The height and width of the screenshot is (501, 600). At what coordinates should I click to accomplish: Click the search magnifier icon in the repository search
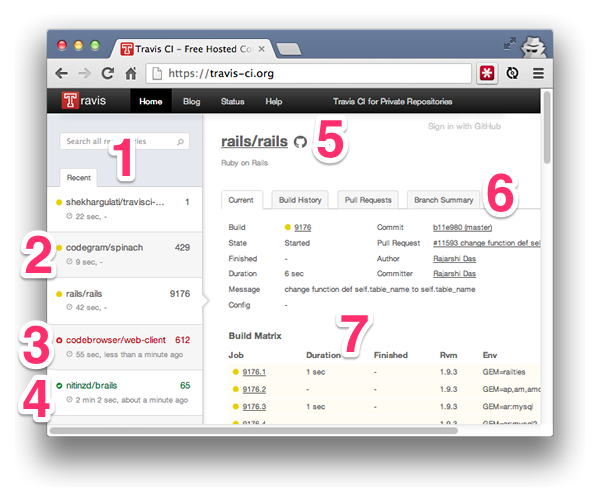click(x=180, y=142)
